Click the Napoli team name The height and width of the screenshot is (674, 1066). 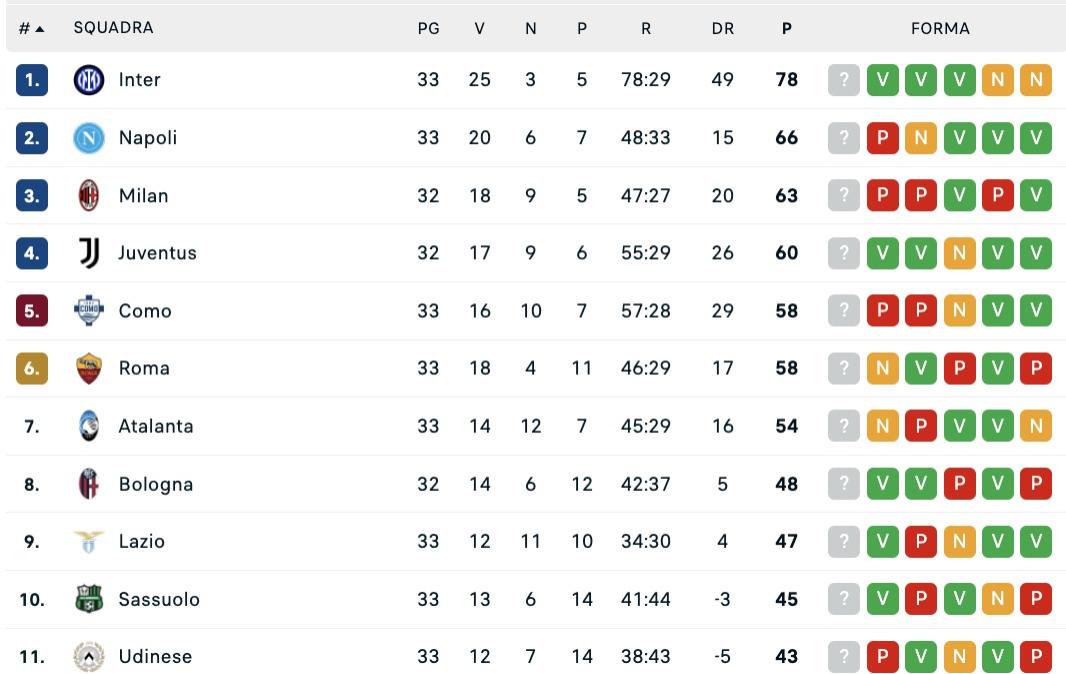tap(148, 138)
